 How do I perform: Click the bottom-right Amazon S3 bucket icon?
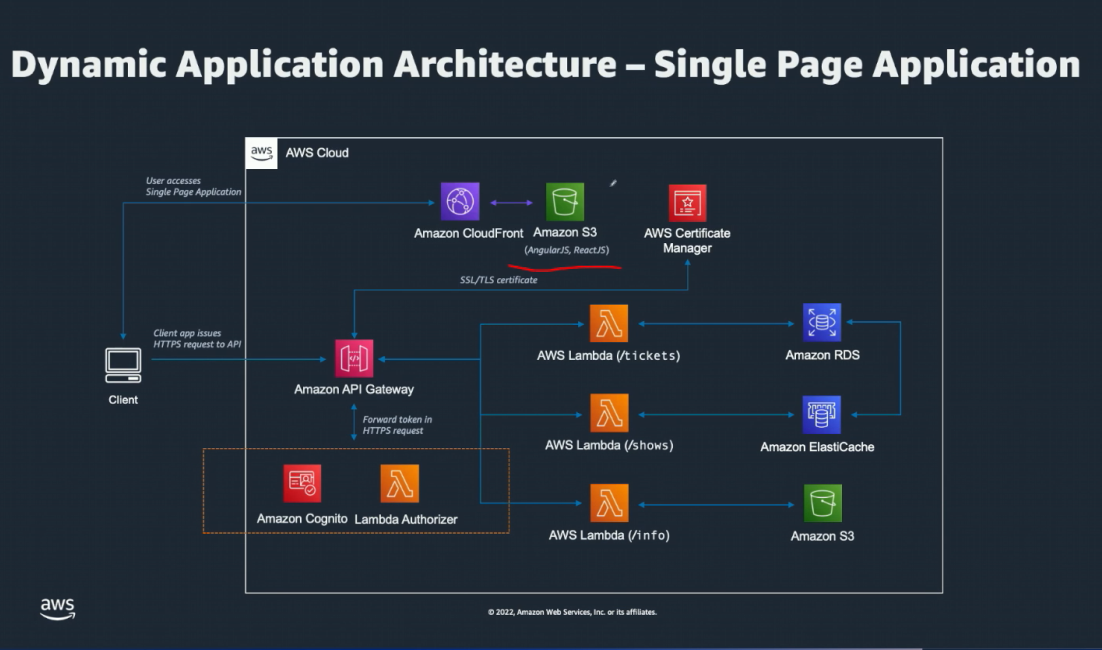tap(822, 504)
